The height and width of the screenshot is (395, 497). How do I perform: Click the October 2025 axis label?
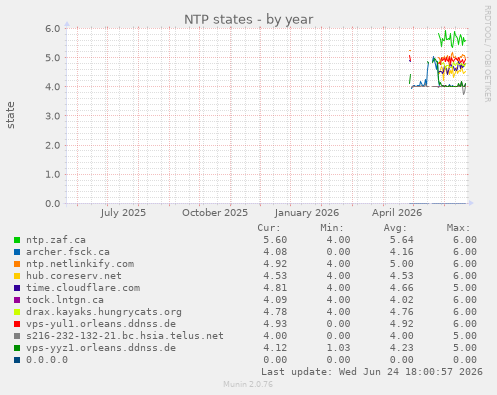[215, 213]
